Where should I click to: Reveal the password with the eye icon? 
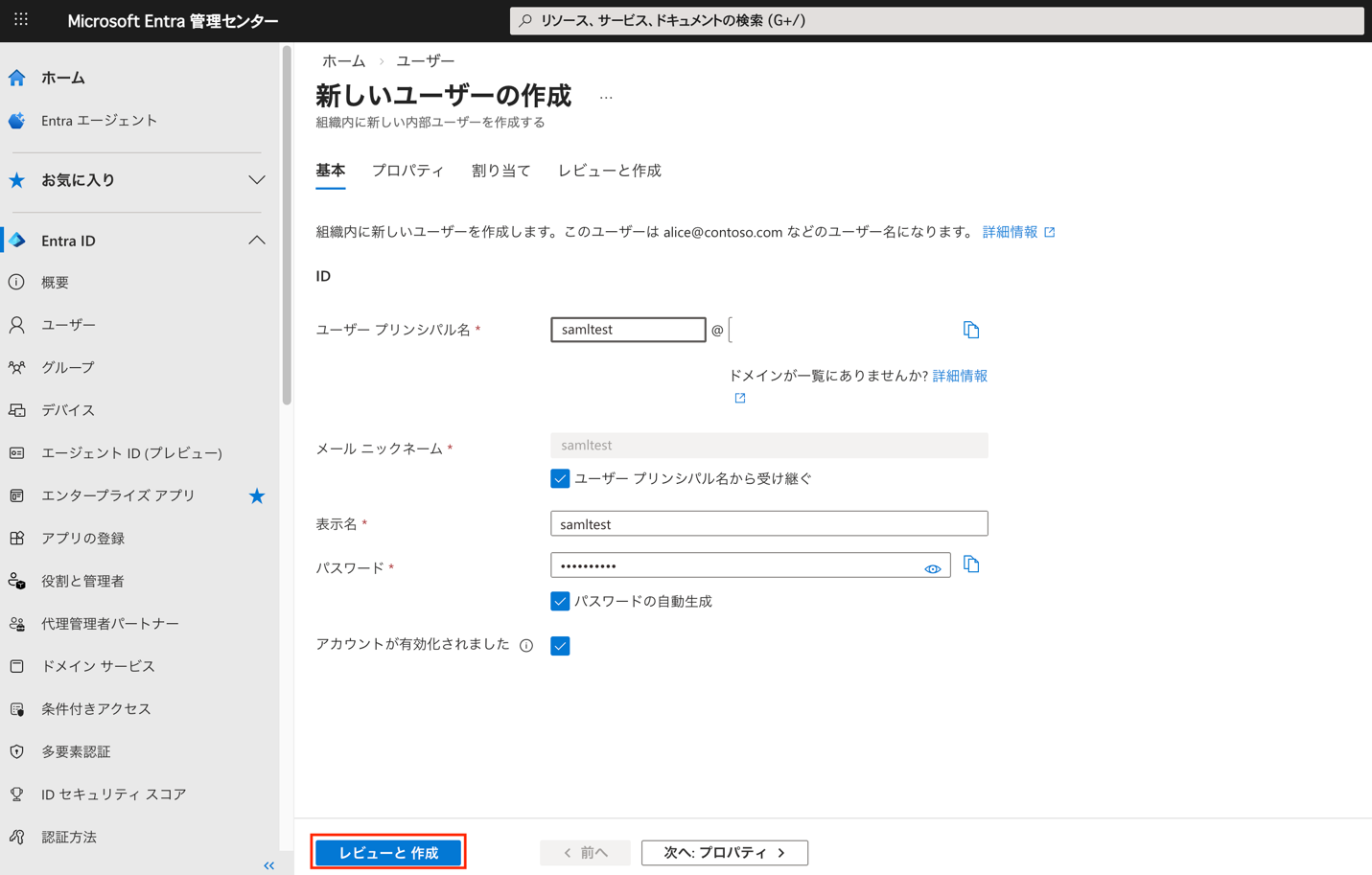click(x=932, y=568)
